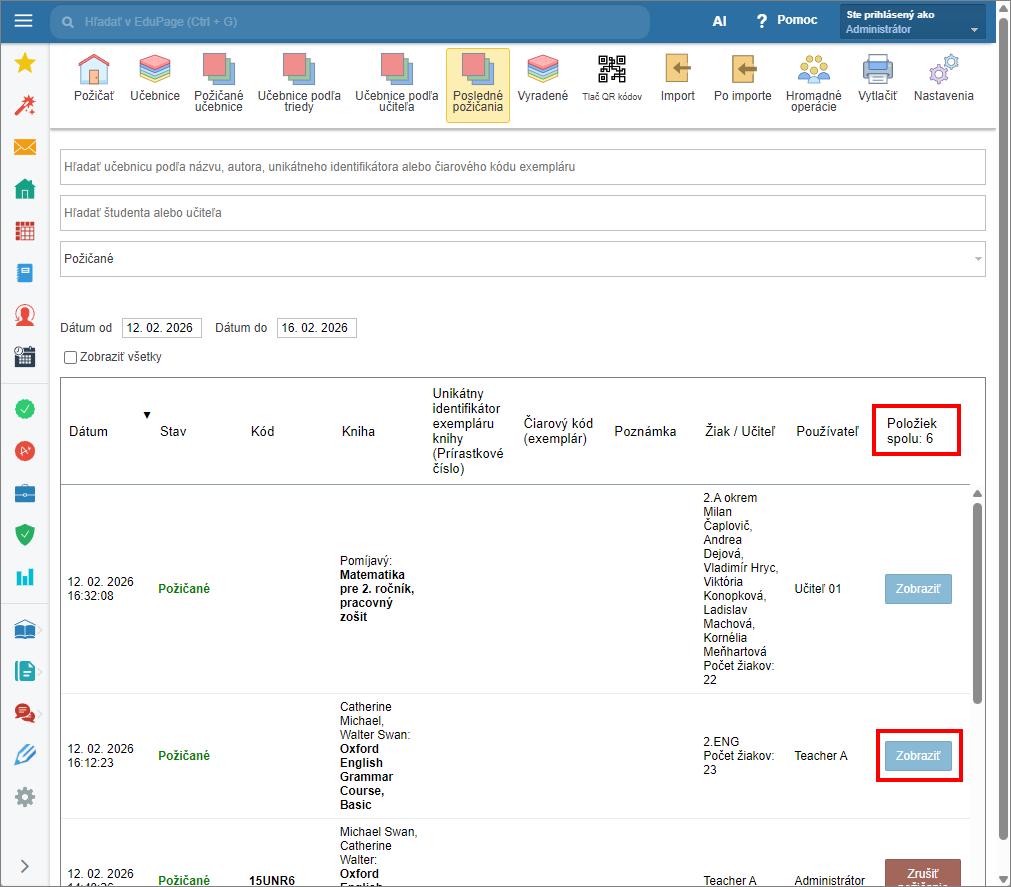The image size is (1011, 887).
Task: Click Zobraziť for the 2.ENG loan
Action: [x=918, y=756]
